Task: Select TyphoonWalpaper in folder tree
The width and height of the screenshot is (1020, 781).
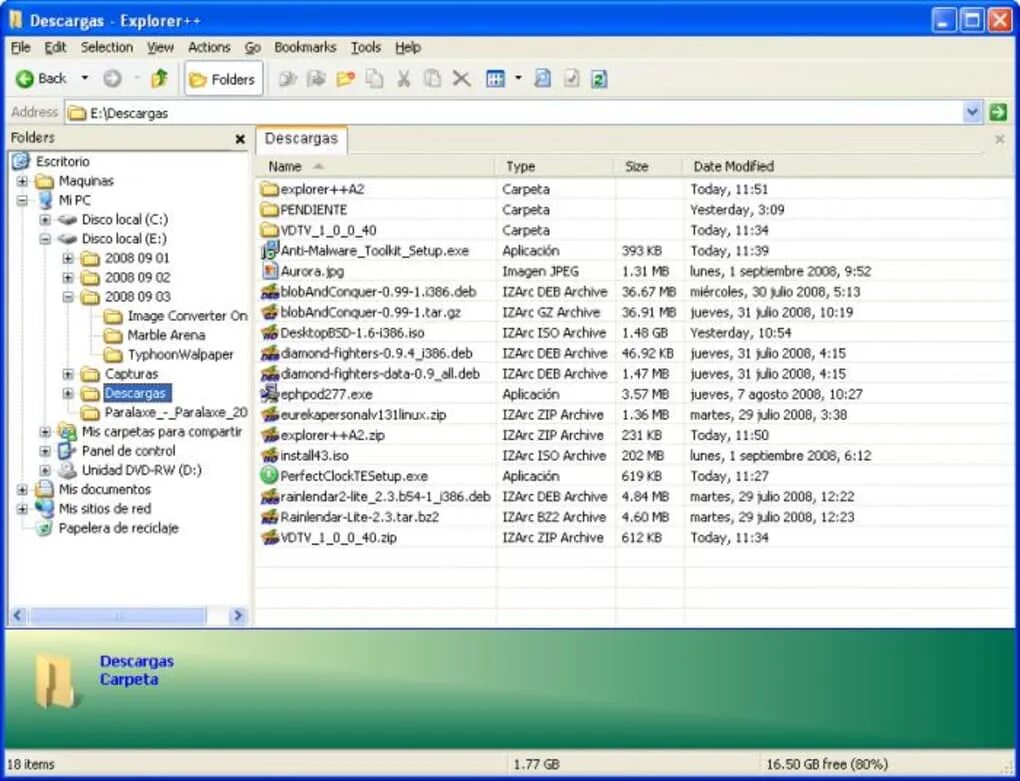Action: click(x=180, y=354)
